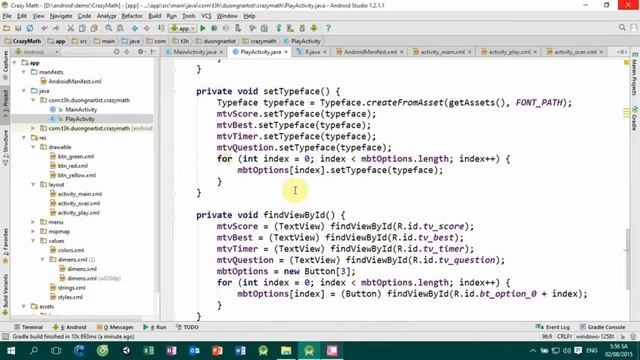
Task: Click the Find magnifier icon
Action: click(x=109, y=28)
